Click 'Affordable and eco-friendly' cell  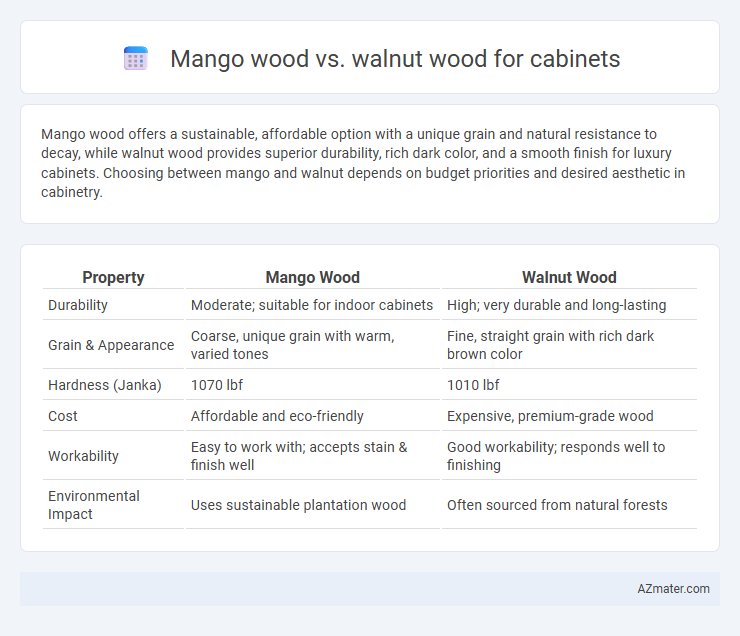tap(277, 416)
